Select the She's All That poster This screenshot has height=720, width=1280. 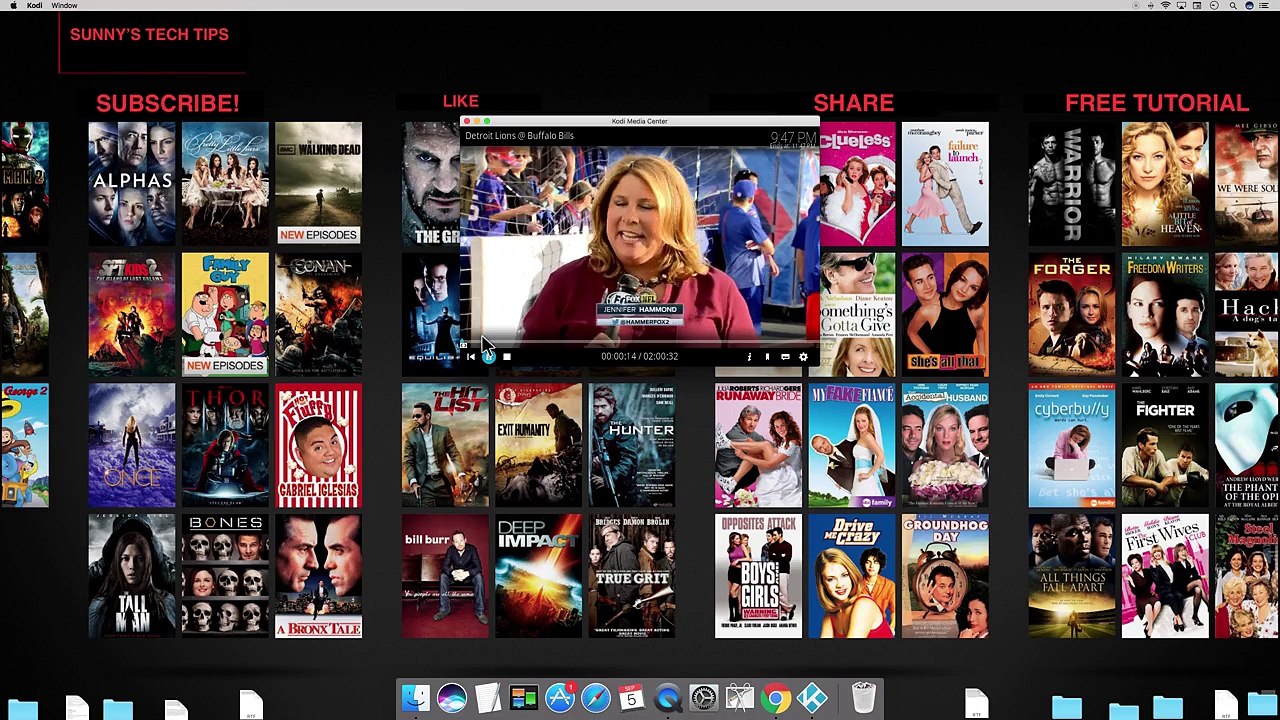point(945,314)
